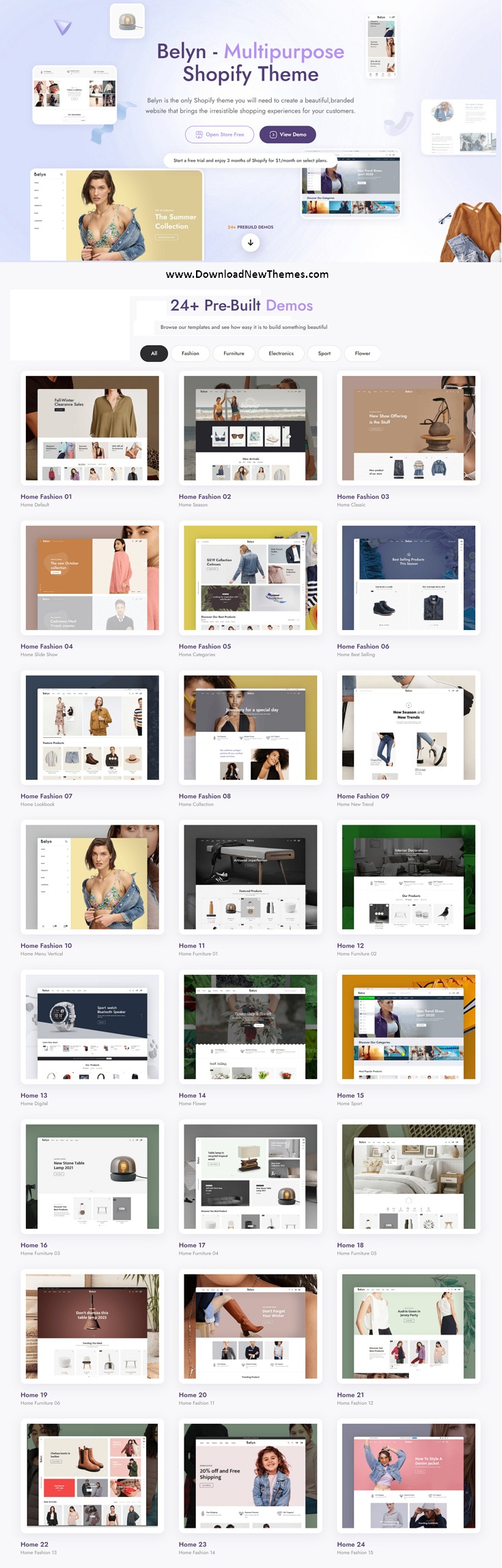Click the Home Fashion 06 title link
Screen dimensions: 502x1568
coord(363,646)
